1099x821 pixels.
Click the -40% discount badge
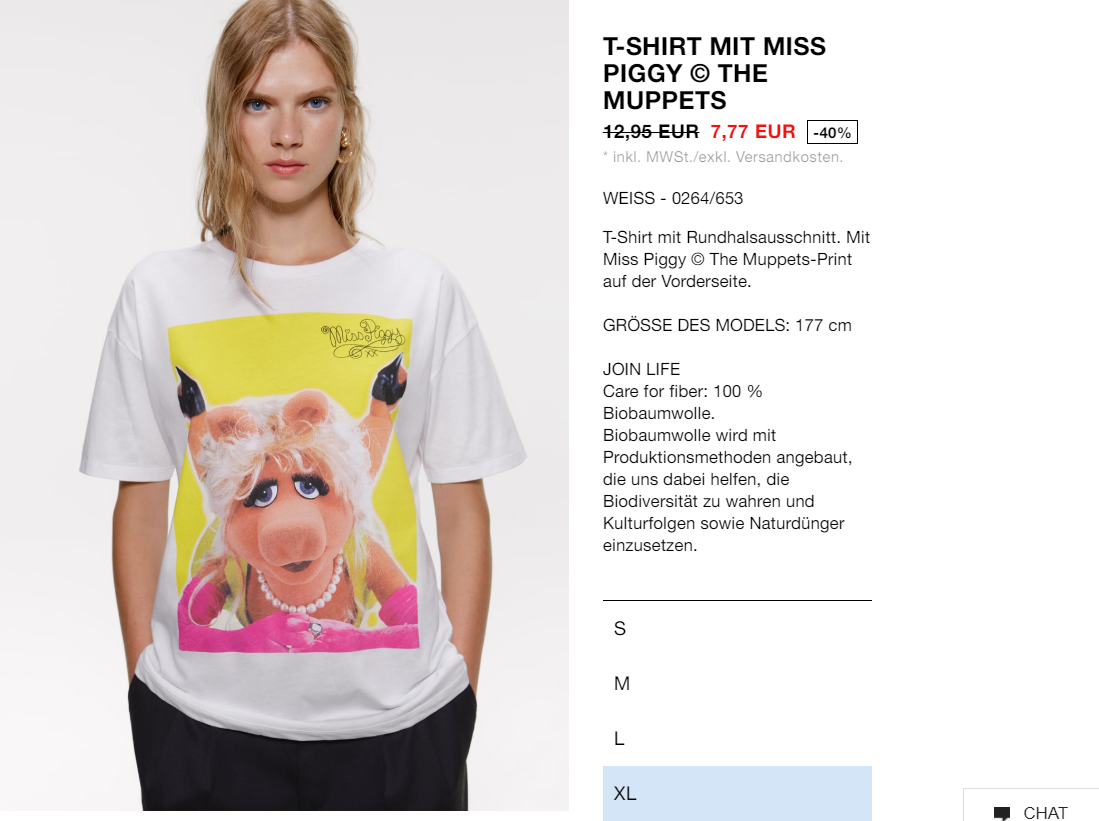[832, 133]
